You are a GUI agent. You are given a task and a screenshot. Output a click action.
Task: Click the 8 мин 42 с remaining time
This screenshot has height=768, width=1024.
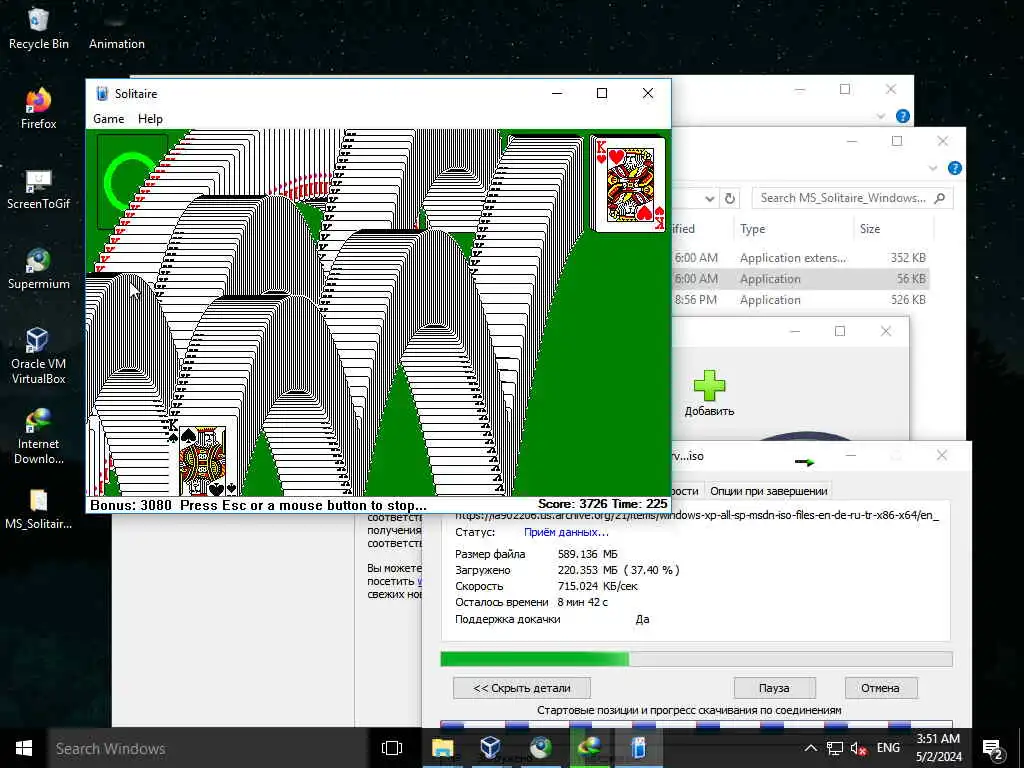[x=583, y=602]
